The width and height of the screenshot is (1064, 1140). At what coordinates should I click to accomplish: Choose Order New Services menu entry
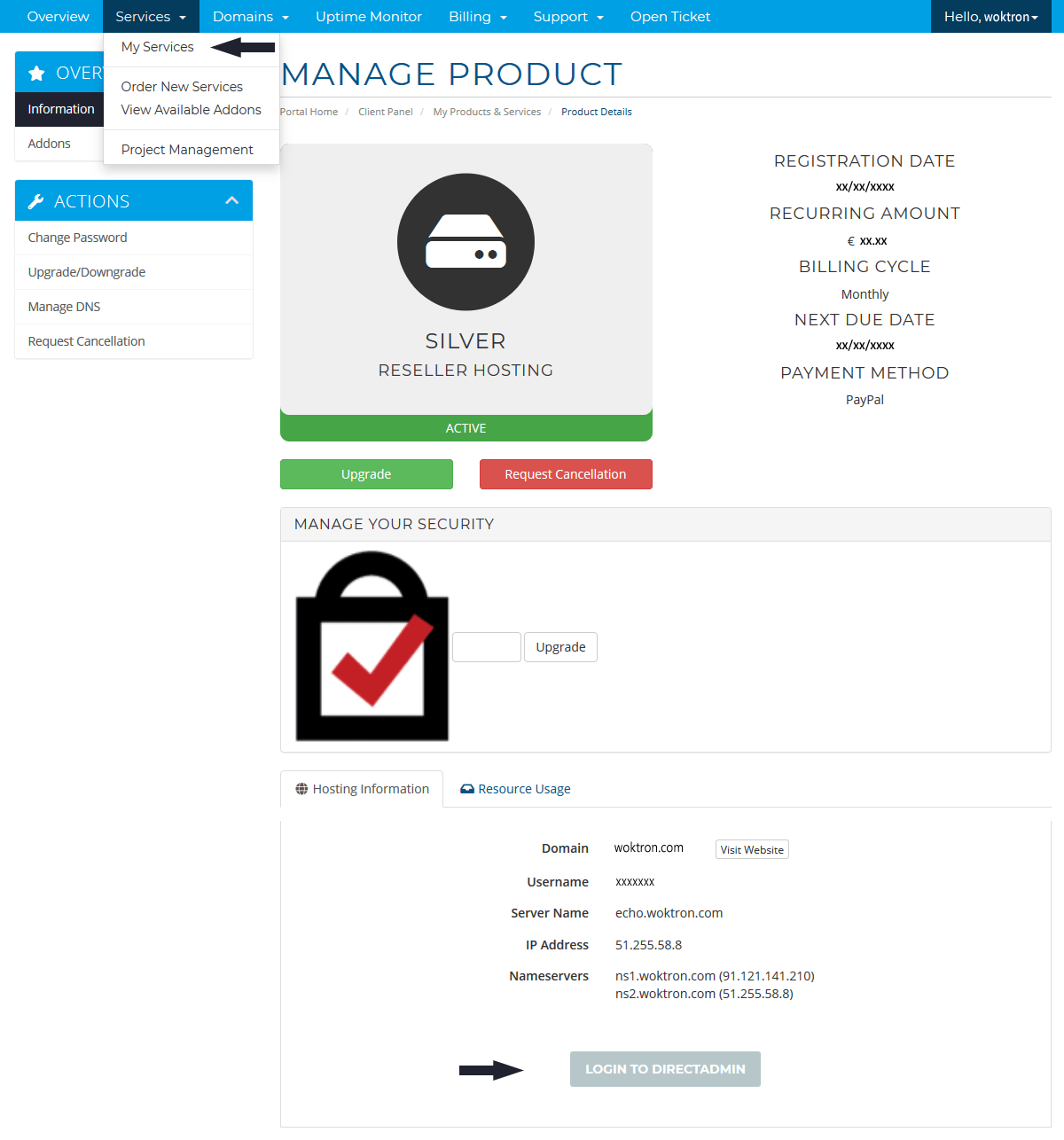182,86
